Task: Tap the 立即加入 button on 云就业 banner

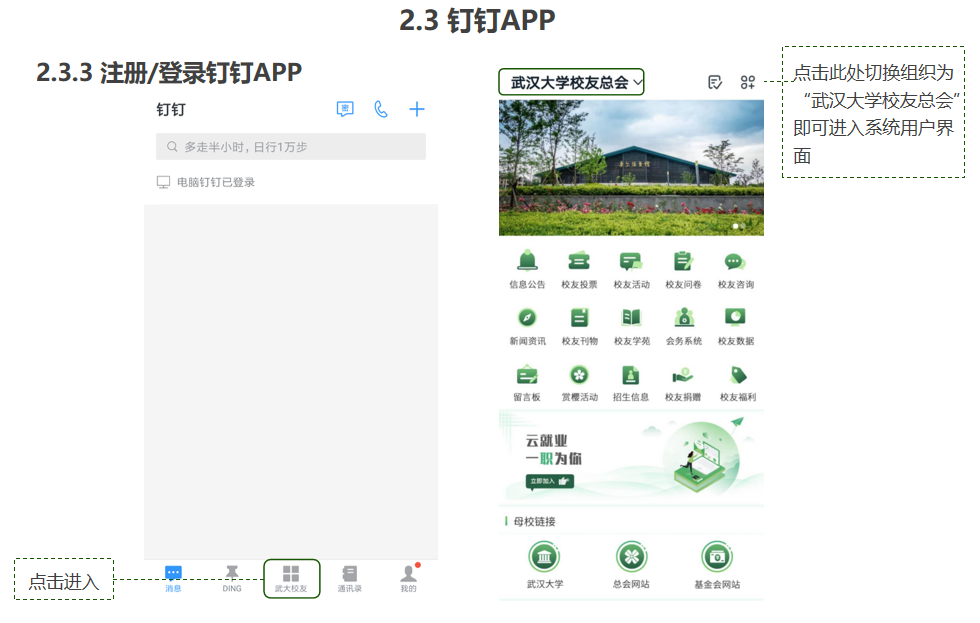Action: (x=549, y=481)
